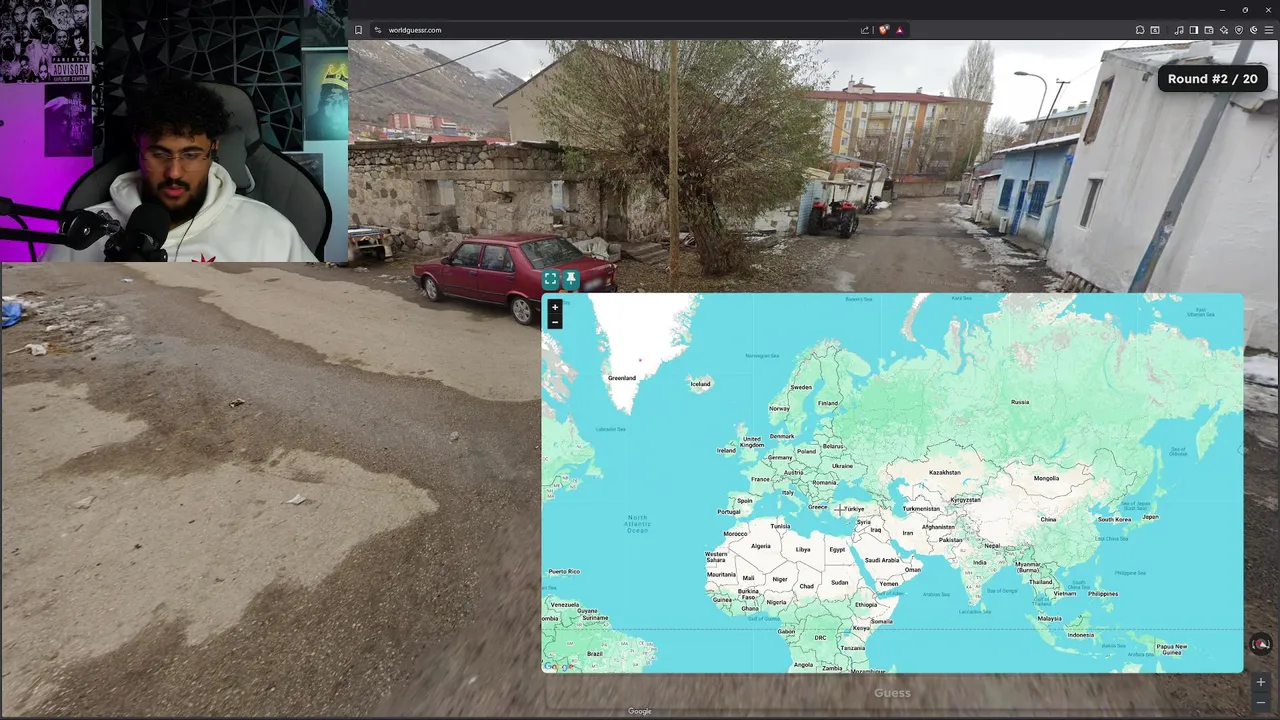This screenshot has width=1280, height=720.
Task: Toggle the browser sidebar panel
Action: click(1194, 30)
